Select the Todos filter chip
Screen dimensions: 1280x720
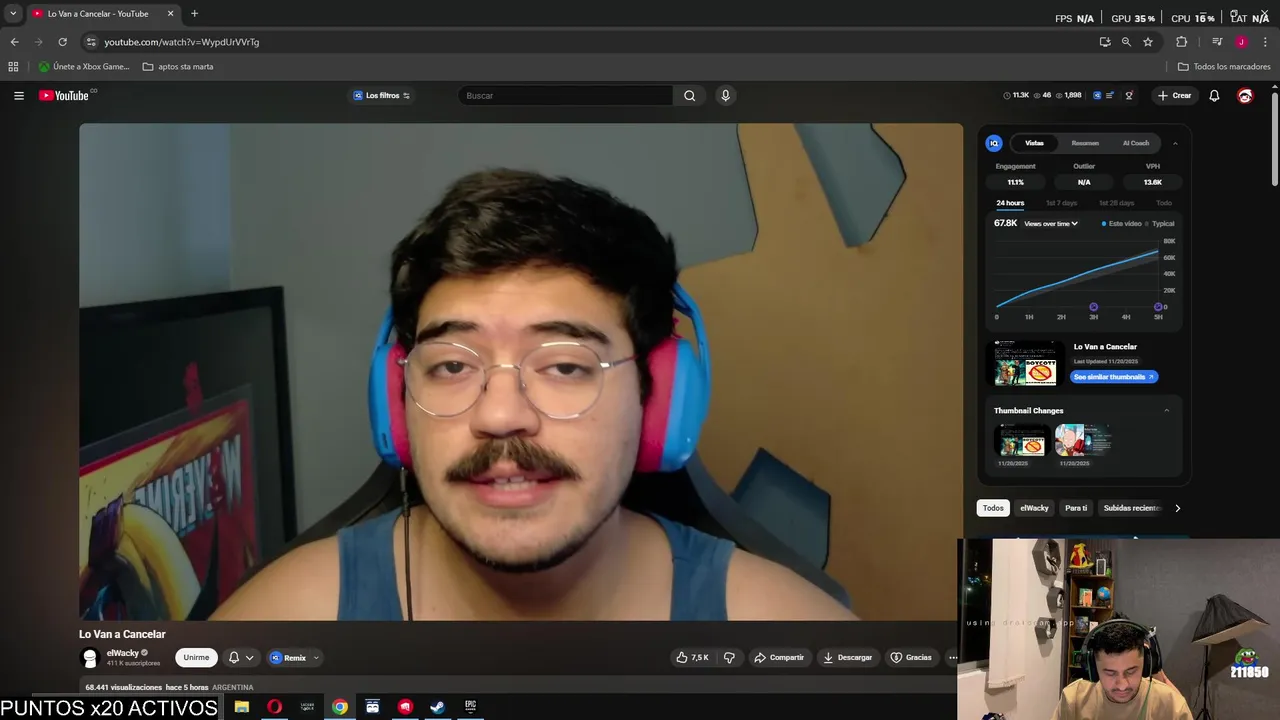(x=993, y=508)
